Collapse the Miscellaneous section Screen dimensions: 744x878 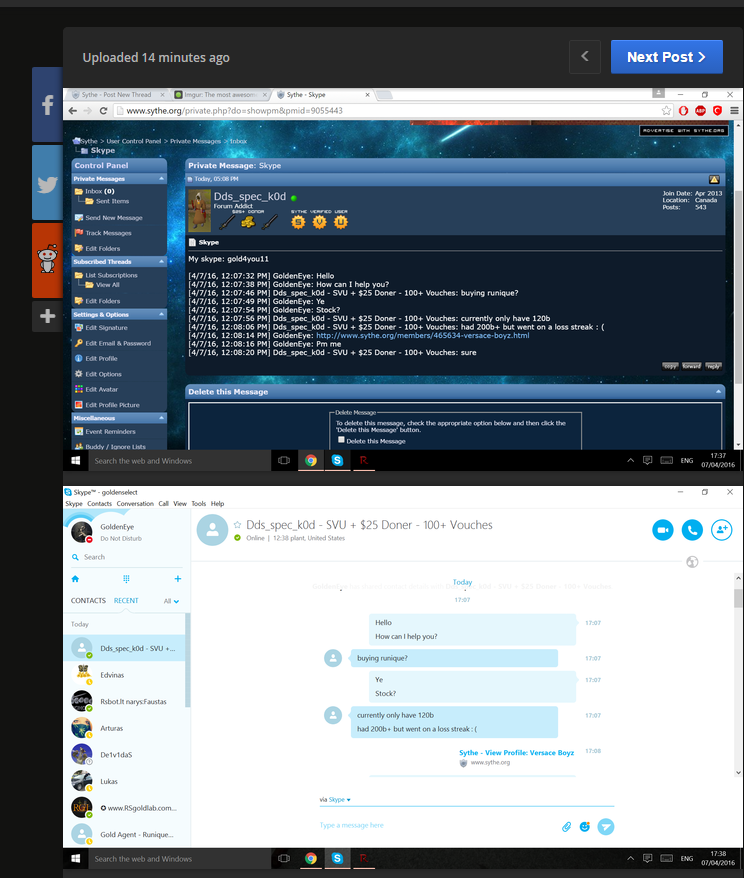click(162, 418)
